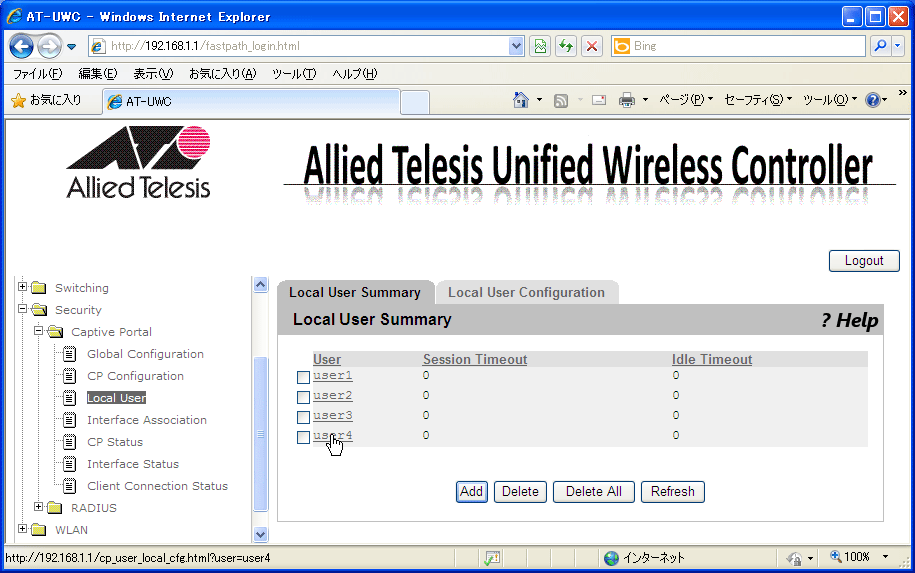This screenshot has width=915, height=573.
Task: Open the address bar history dropdown
Action: [x=516, y=46]
